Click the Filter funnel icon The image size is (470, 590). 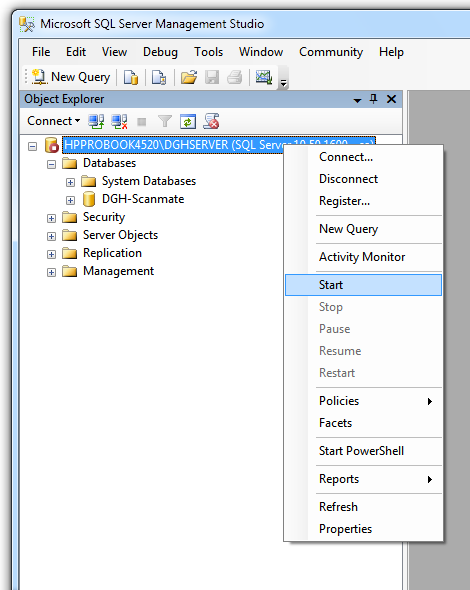tap(165, 121)
